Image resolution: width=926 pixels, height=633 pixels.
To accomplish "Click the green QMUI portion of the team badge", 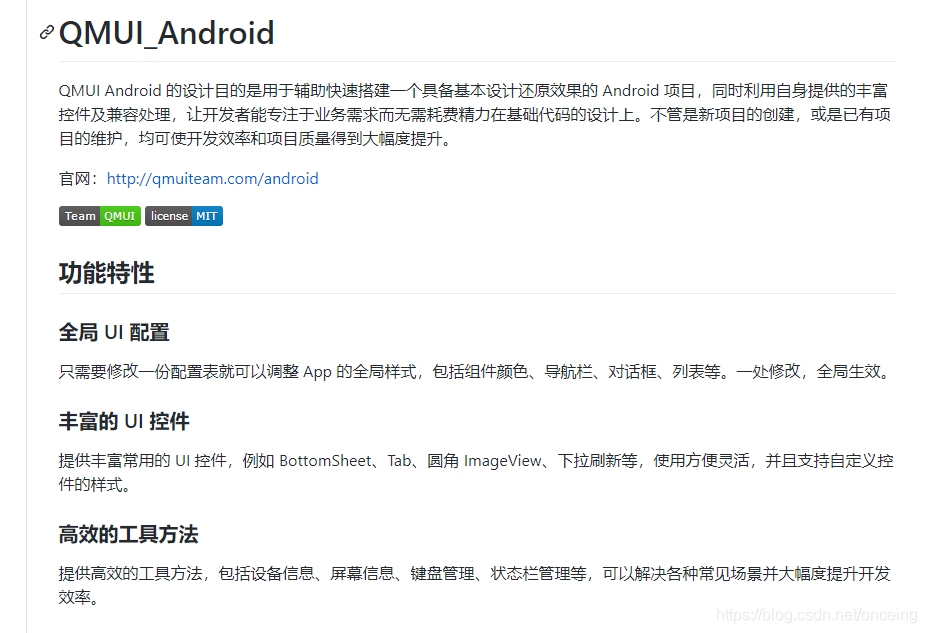I will coord(120,215).
